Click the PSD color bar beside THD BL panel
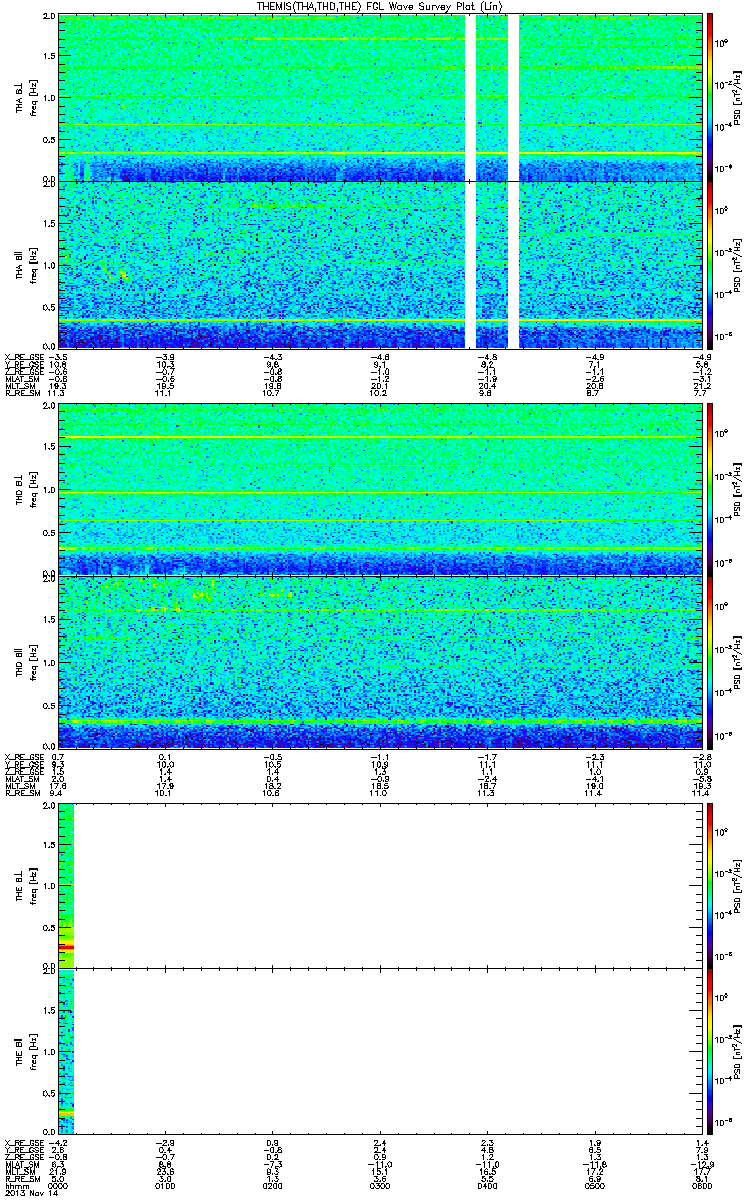Screen dimensions: 750x1200 pyautogui.click(x=710, y=489)
